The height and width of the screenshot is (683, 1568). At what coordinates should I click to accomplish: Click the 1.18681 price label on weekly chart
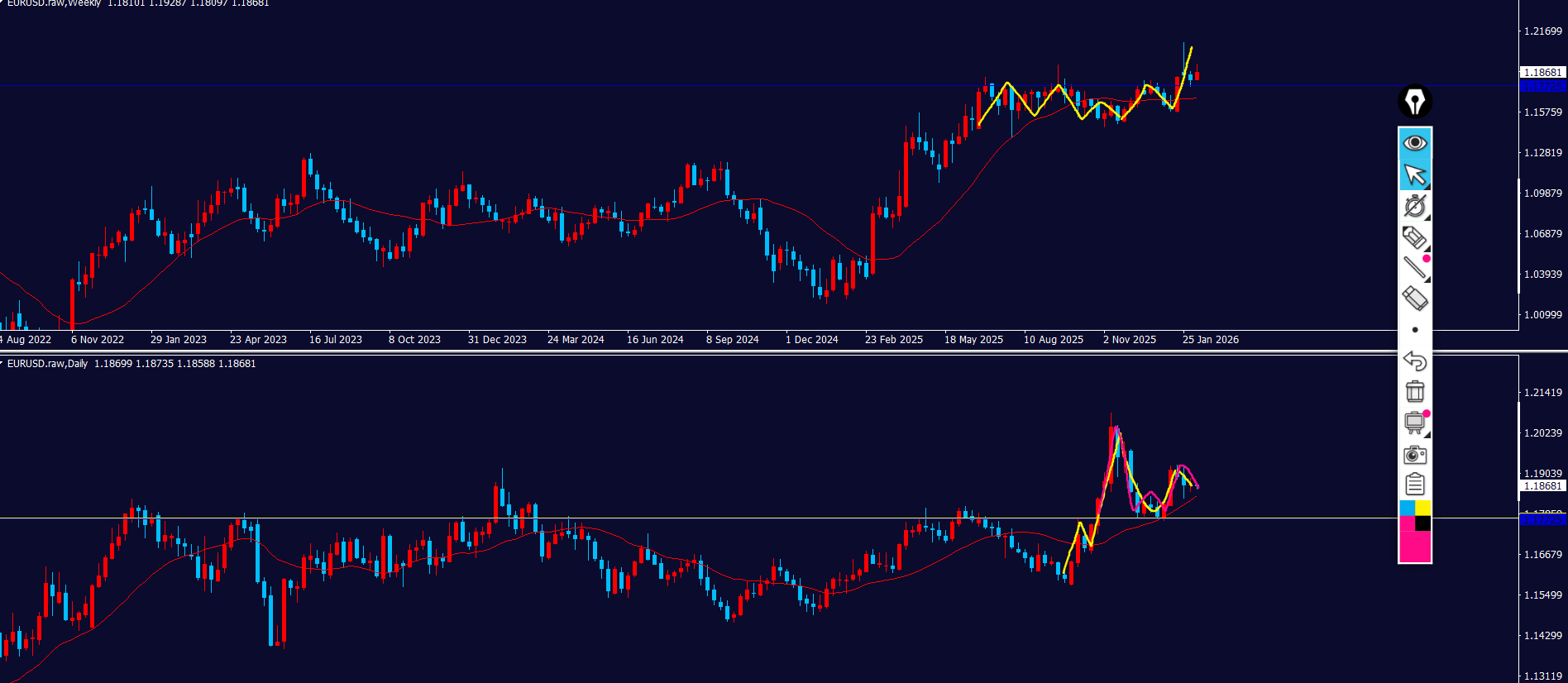click(x=1542, y=73)
